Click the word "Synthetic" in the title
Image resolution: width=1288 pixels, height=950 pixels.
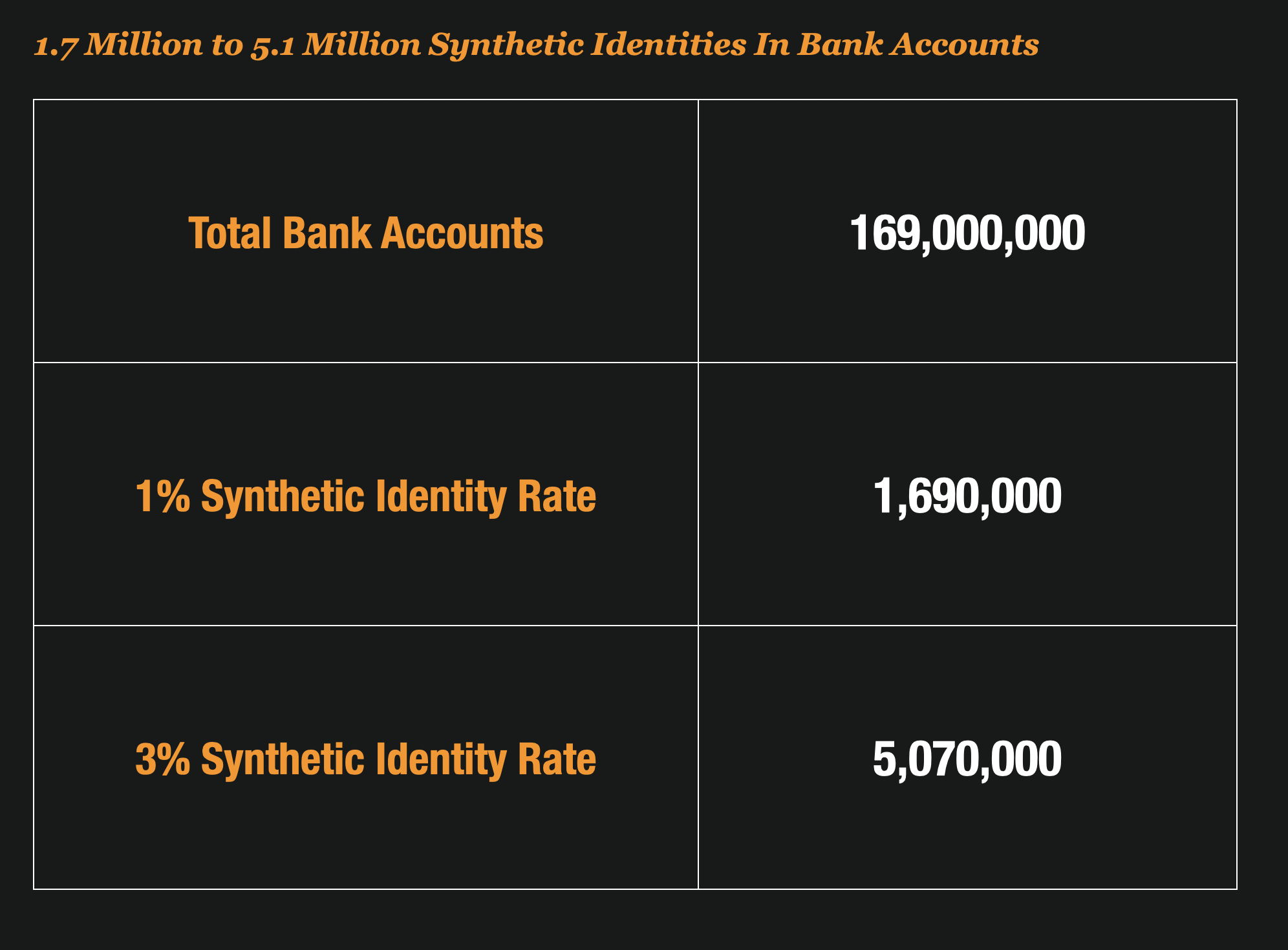click(506, 45)
